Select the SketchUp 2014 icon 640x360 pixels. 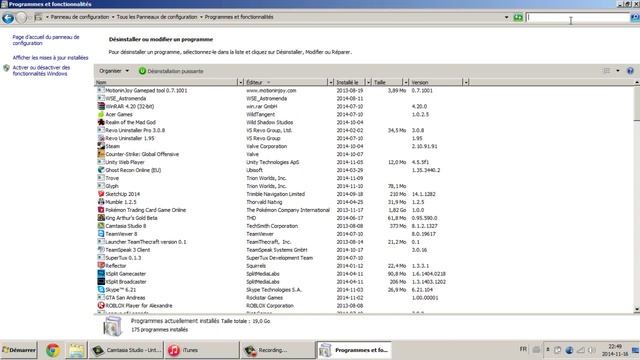(x=101, y=194)
